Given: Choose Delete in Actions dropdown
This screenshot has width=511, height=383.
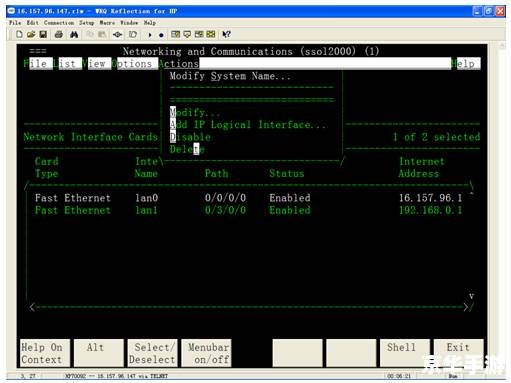Looking at the screenshot, I should (x=187, y=149).
